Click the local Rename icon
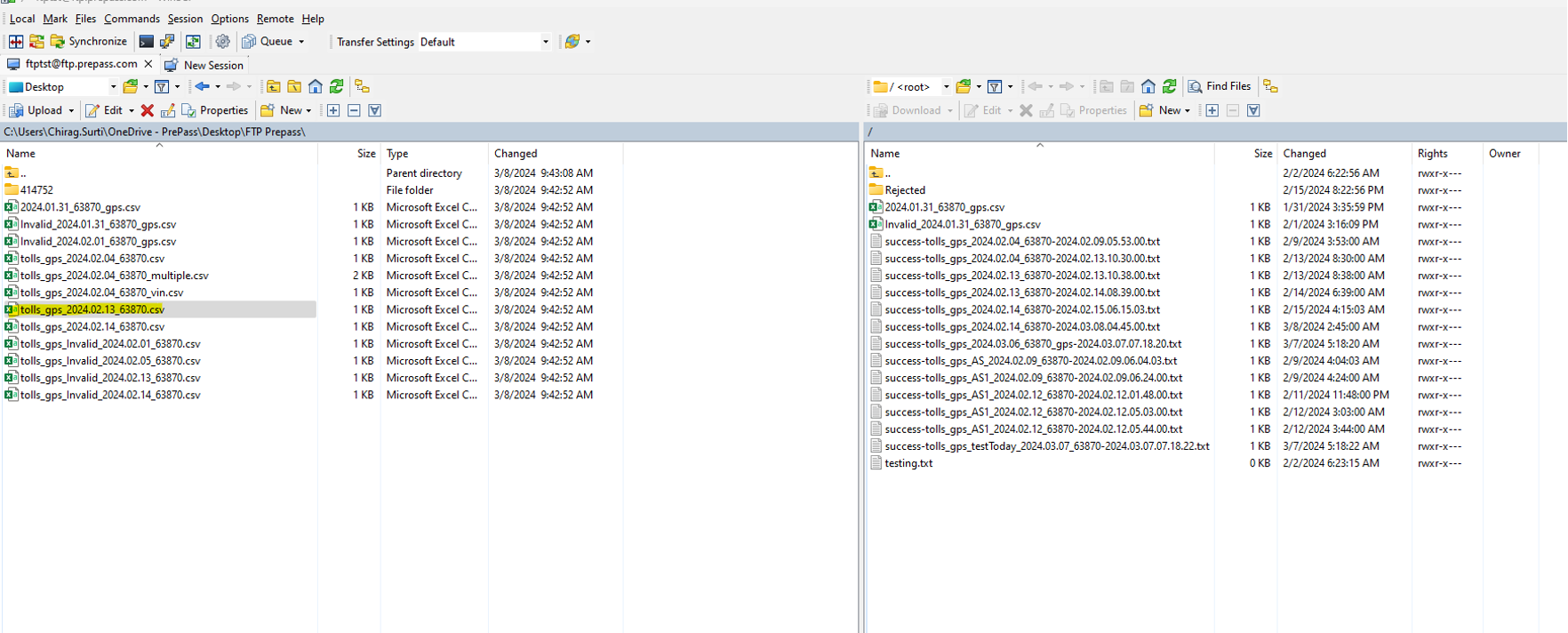This screenshot has height=633, width=1568. [168, 110]
